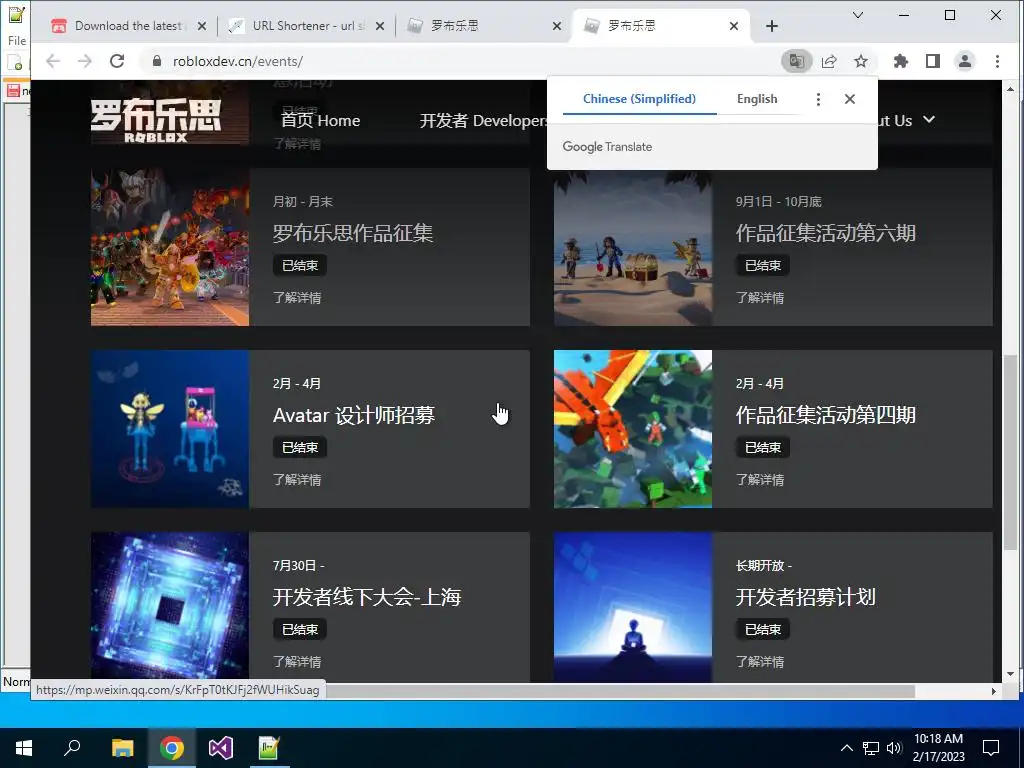This screenshot has width=1024, height=768.
Task: Open the Windows notification center icon
Action: 991,748
